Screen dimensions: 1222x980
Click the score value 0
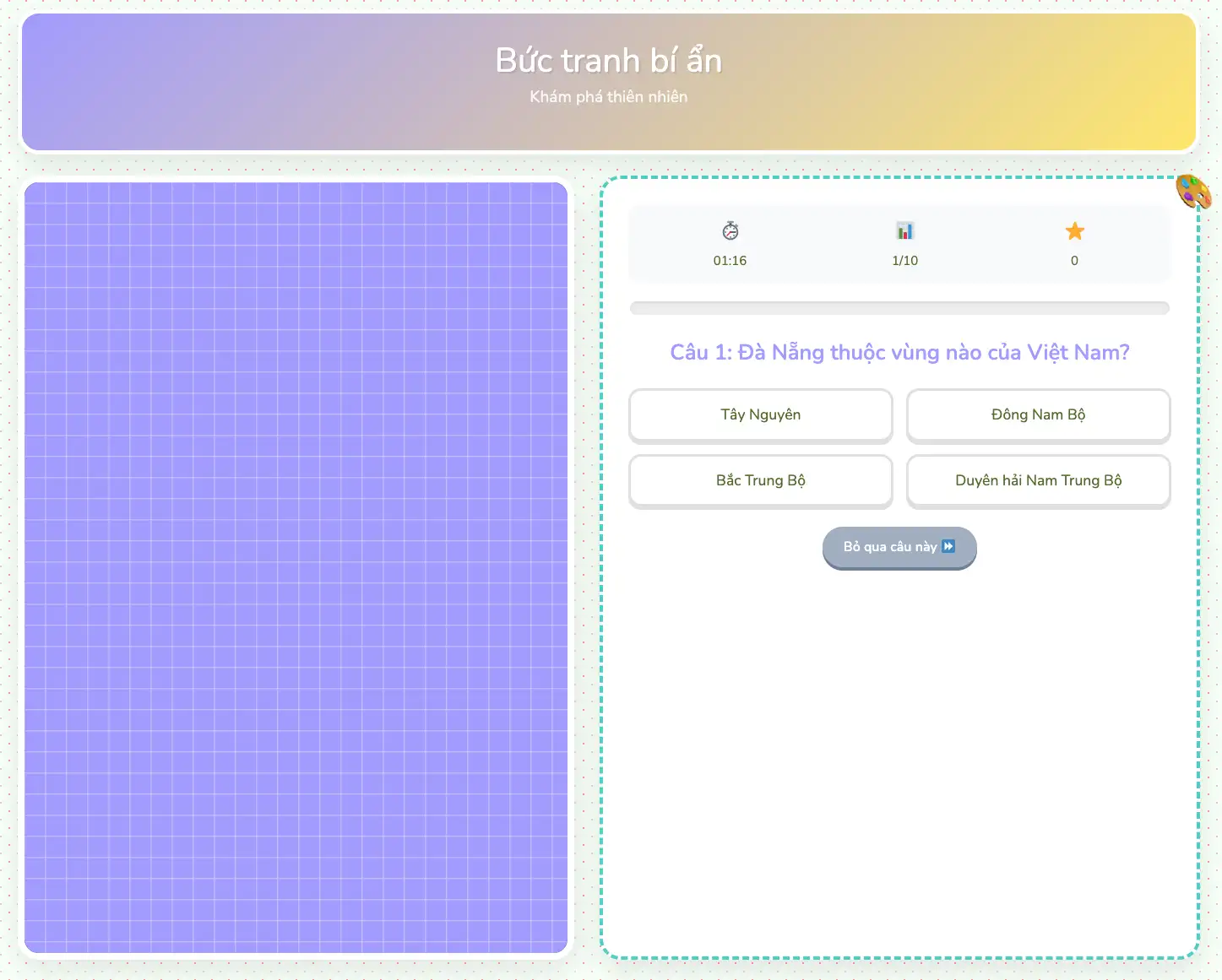click(x=1074, y=261)
